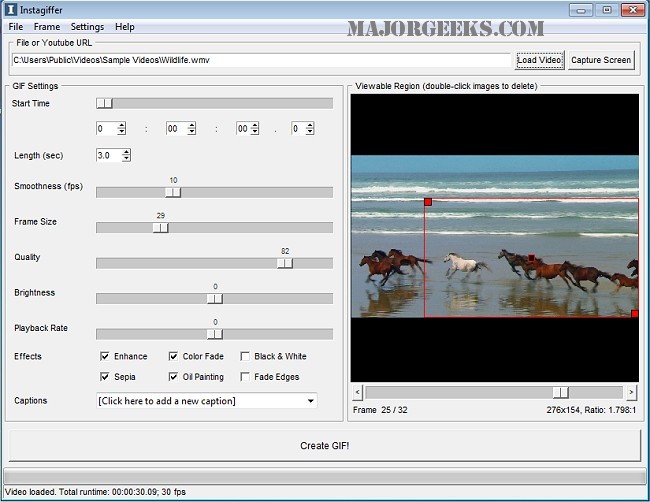
Task: Click the start time hours input field
Action: 107,129
